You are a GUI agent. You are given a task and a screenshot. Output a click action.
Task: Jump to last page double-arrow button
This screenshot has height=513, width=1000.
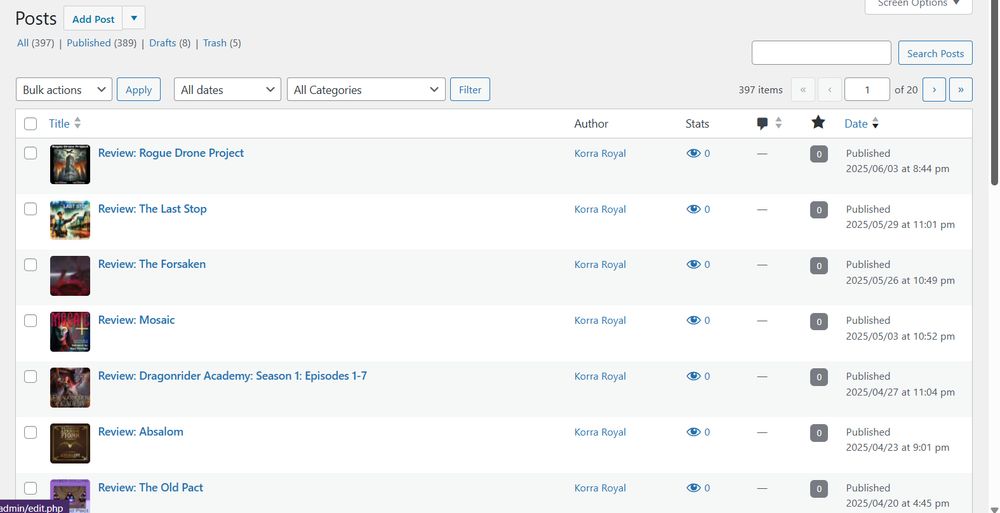click(960, 90)
